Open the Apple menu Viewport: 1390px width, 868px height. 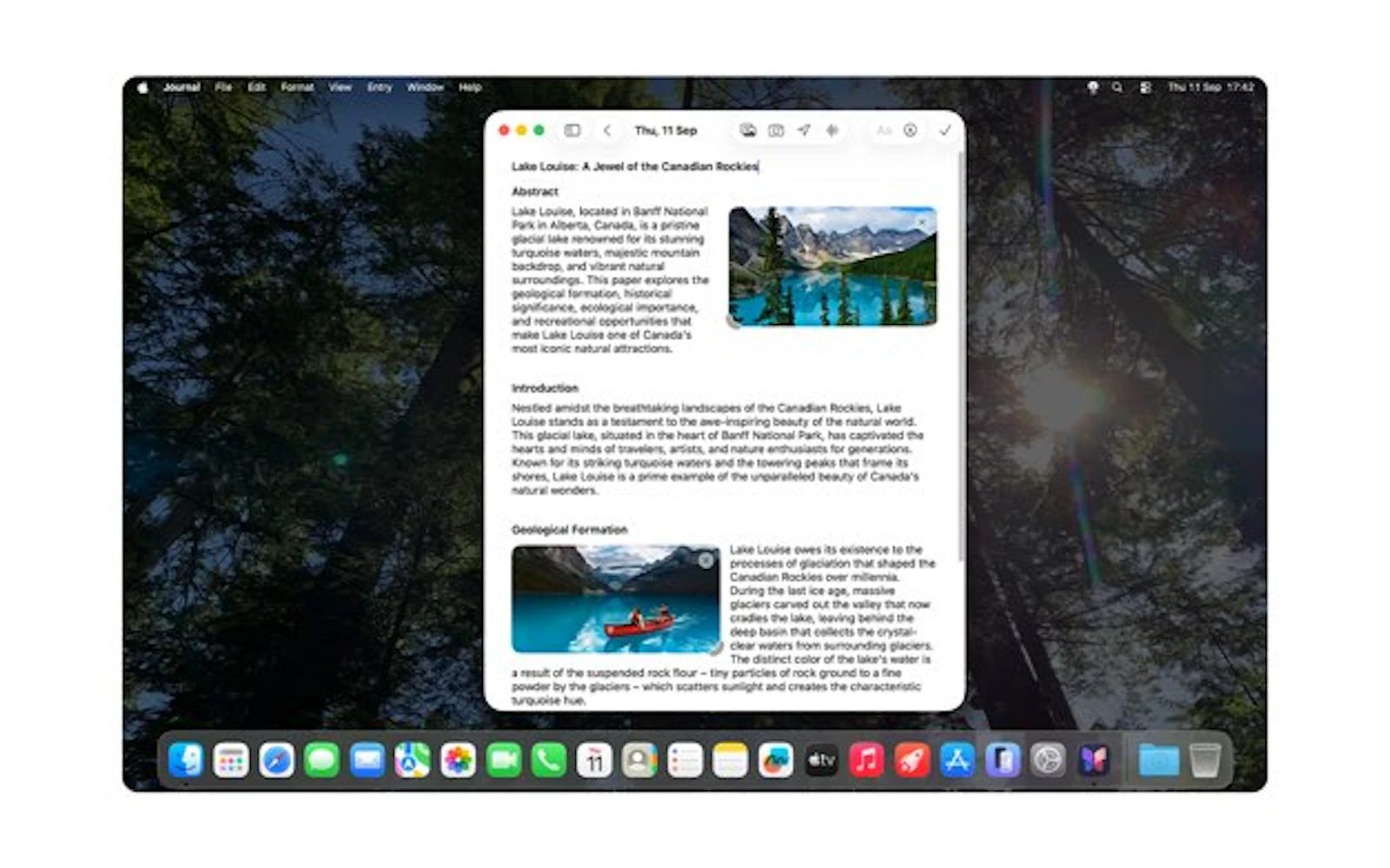point(142,87)
